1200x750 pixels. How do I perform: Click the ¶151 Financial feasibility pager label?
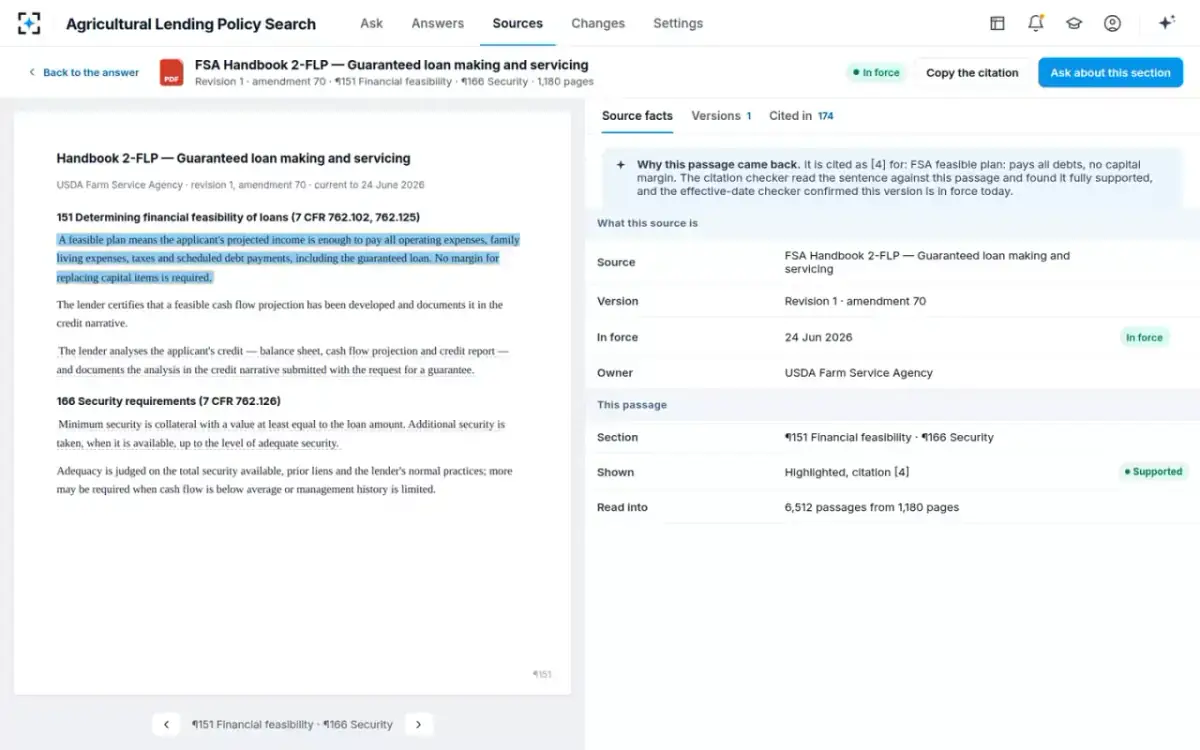pos(292,724)
